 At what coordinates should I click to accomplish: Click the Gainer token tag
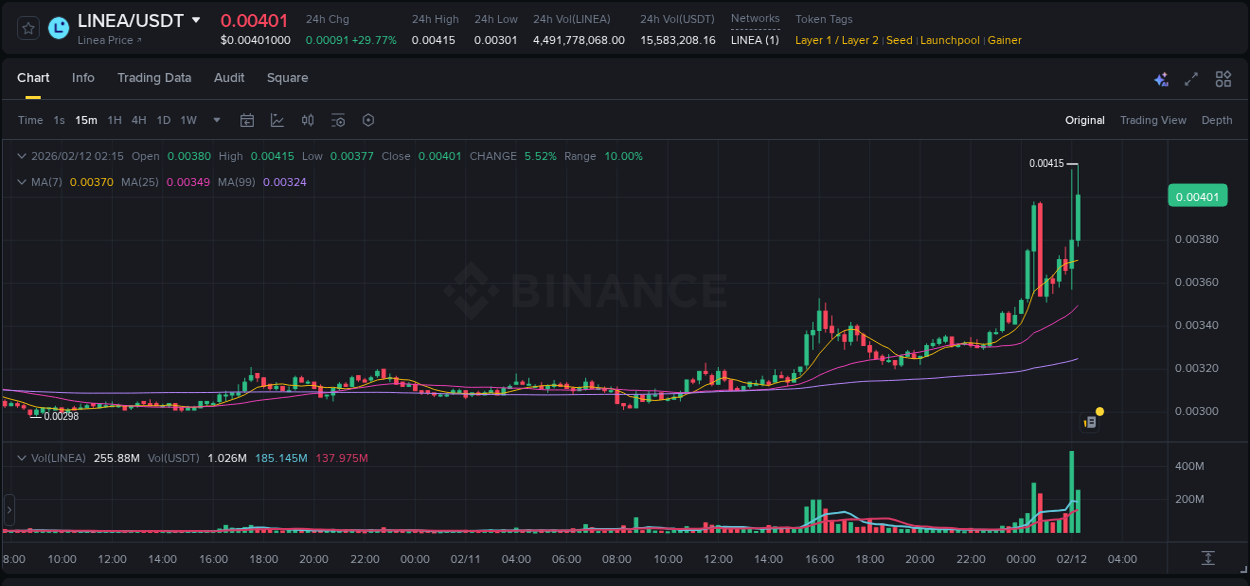(x=1004, y=40)
